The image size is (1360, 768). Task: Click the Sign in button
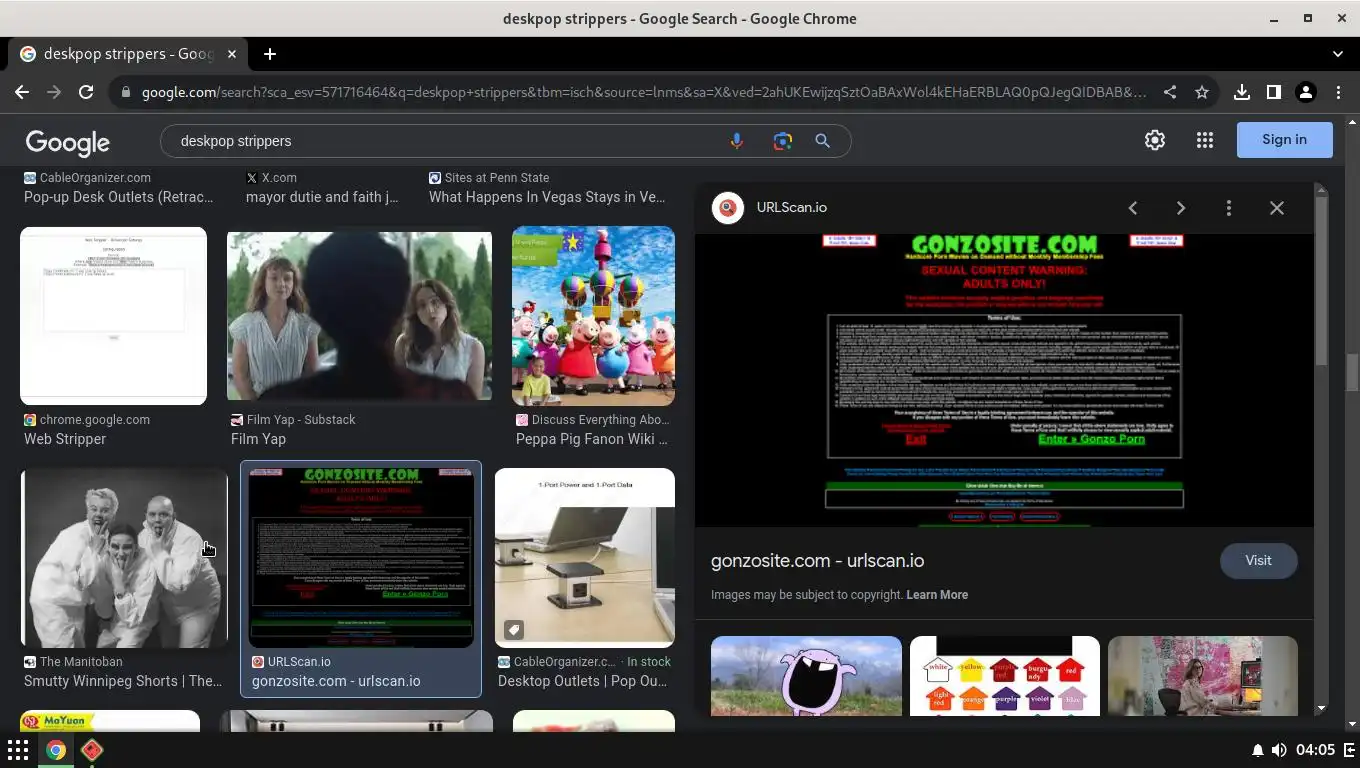coord(1284,140)
